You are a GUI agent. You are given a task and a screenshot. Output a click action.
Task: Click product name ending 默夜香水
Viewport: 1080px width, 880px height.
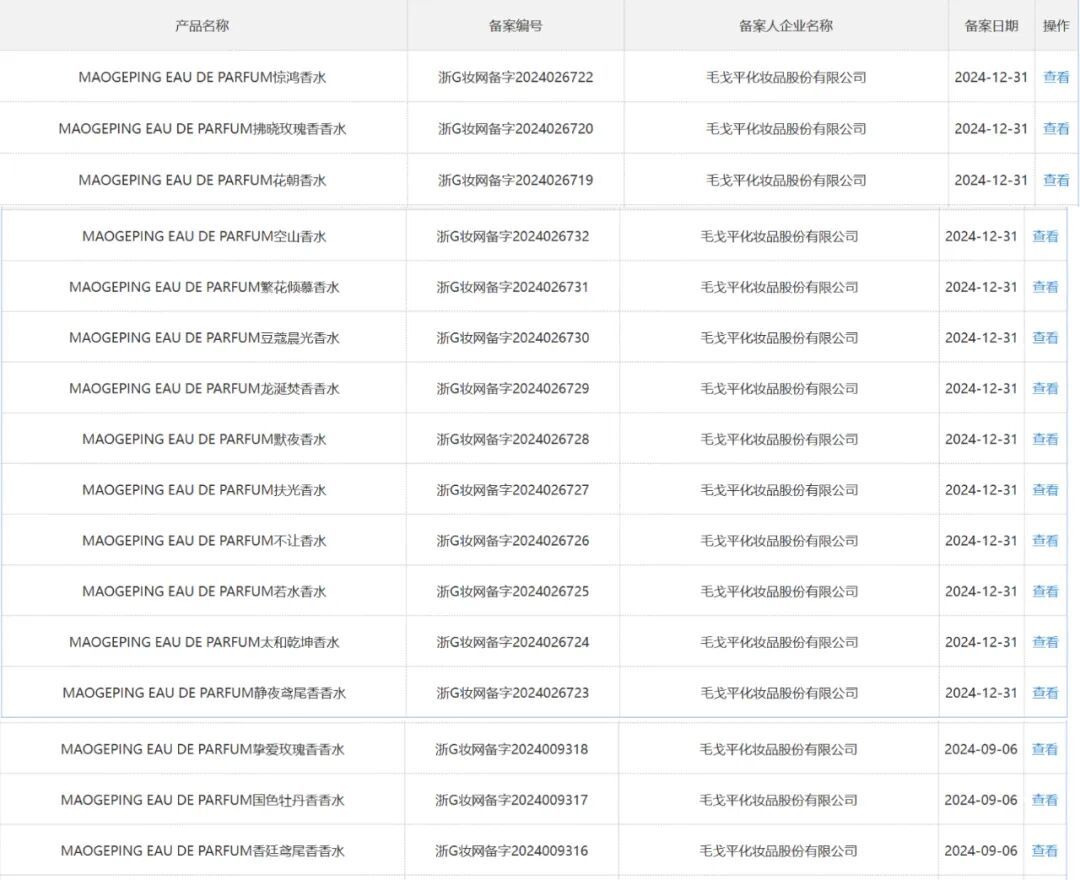[x=204, y=439]
